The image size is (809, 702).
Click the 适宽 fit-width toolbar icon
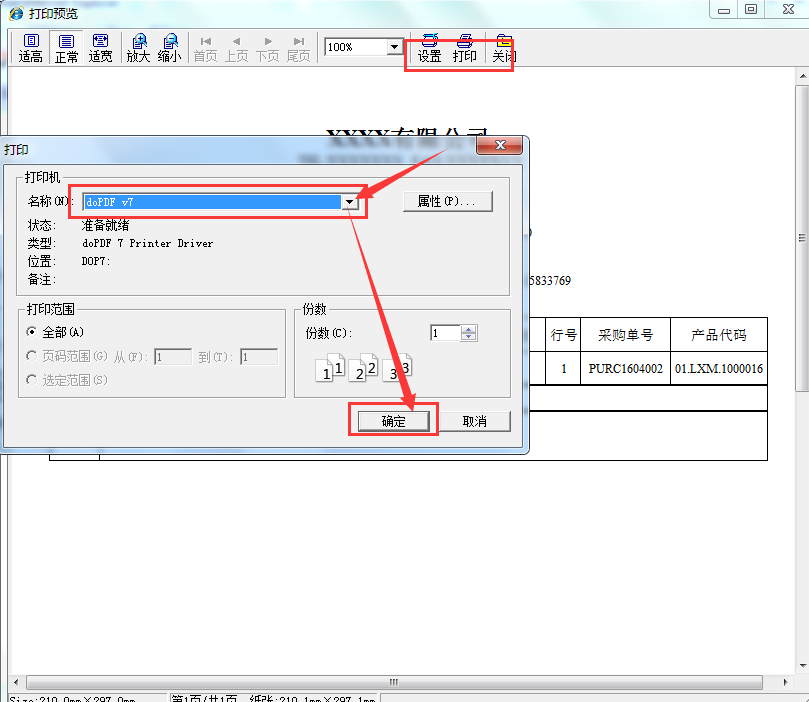(x=100, y=47)
